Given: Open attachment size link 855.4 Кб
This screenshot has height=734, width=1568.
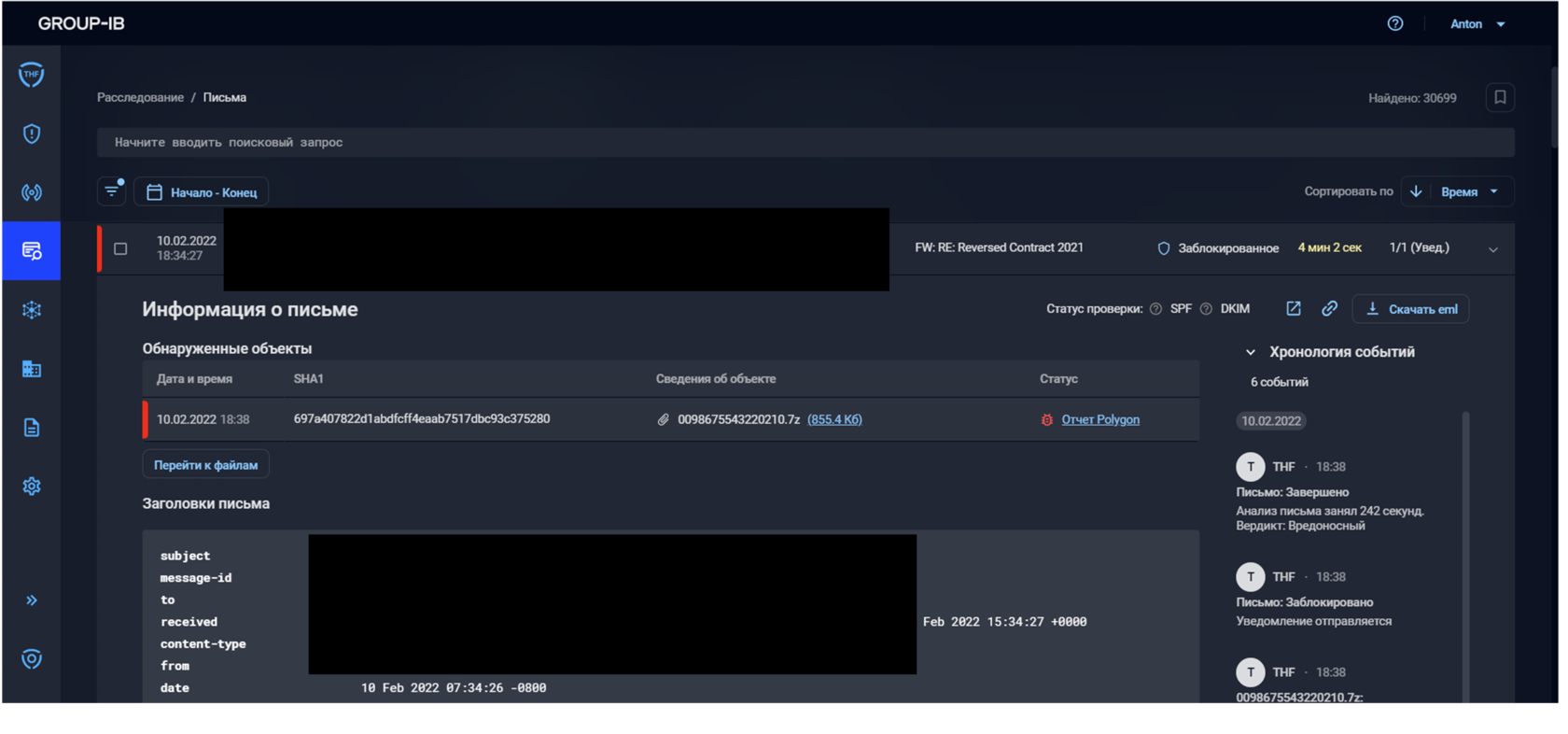Looking at the screenshot, I should (x=834, y=420).
